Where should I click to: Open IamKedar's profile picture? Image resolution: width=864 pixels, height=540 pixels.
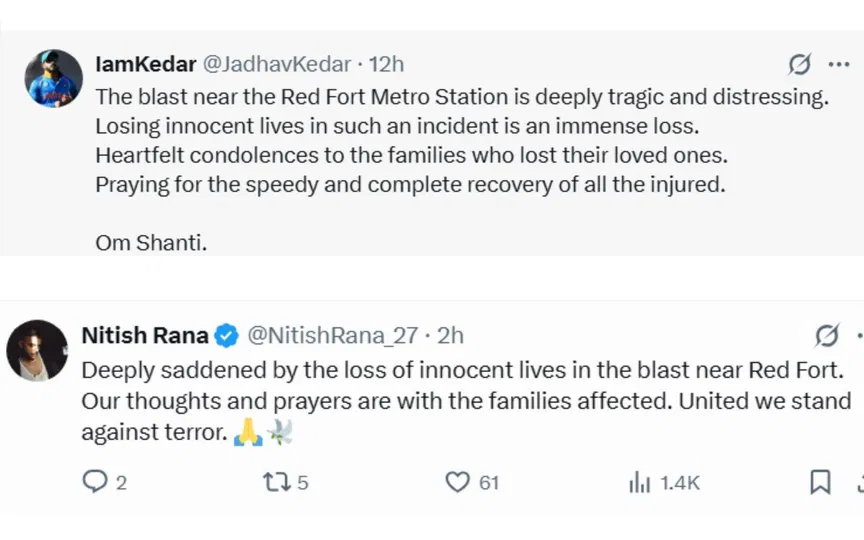coord(53,78)
